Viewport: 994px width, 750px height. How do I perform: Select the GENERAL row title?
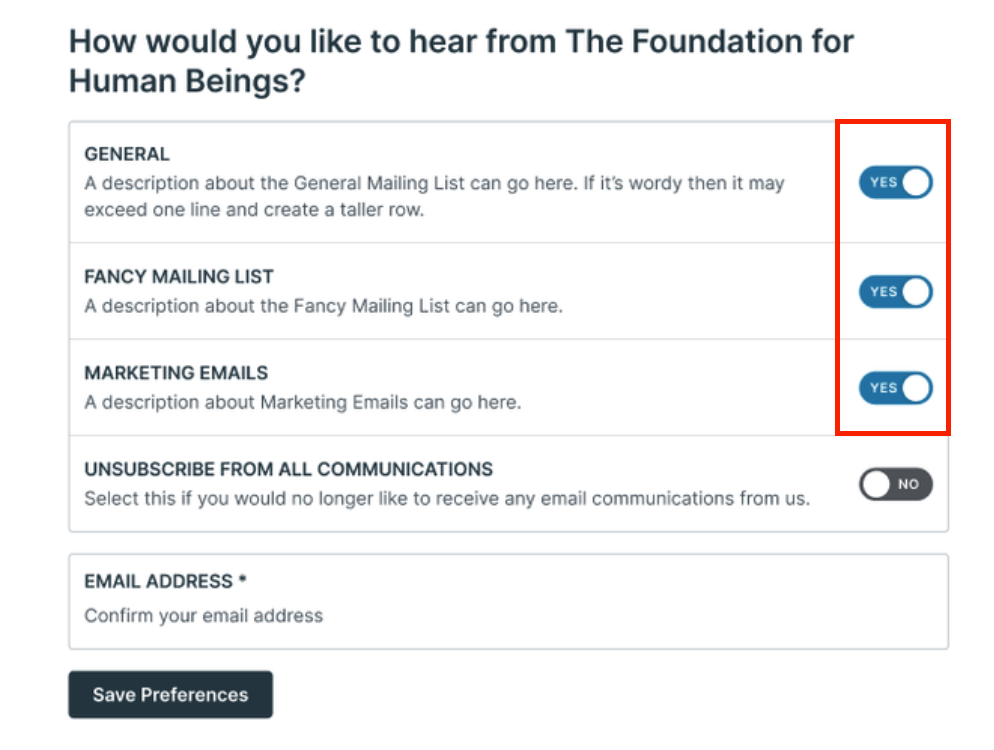pos(127,154)
